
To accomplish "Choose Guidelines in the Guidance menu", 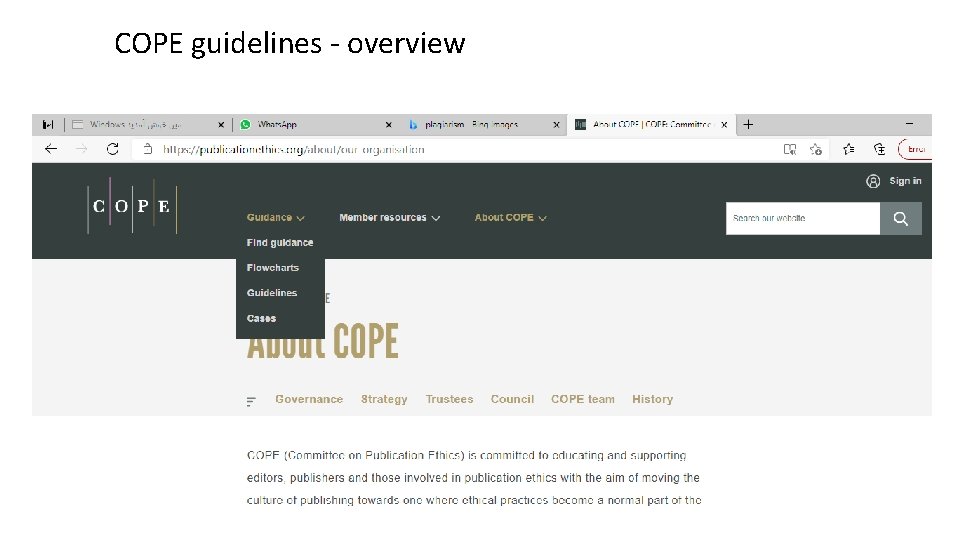I will click(272, 293).
